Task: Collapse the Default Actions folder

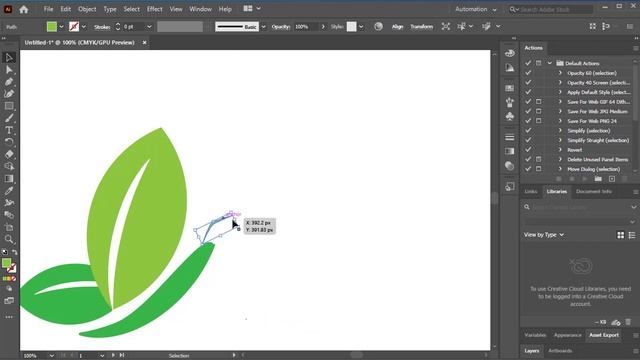Action: pyautogui.click(x=550, y=63)
